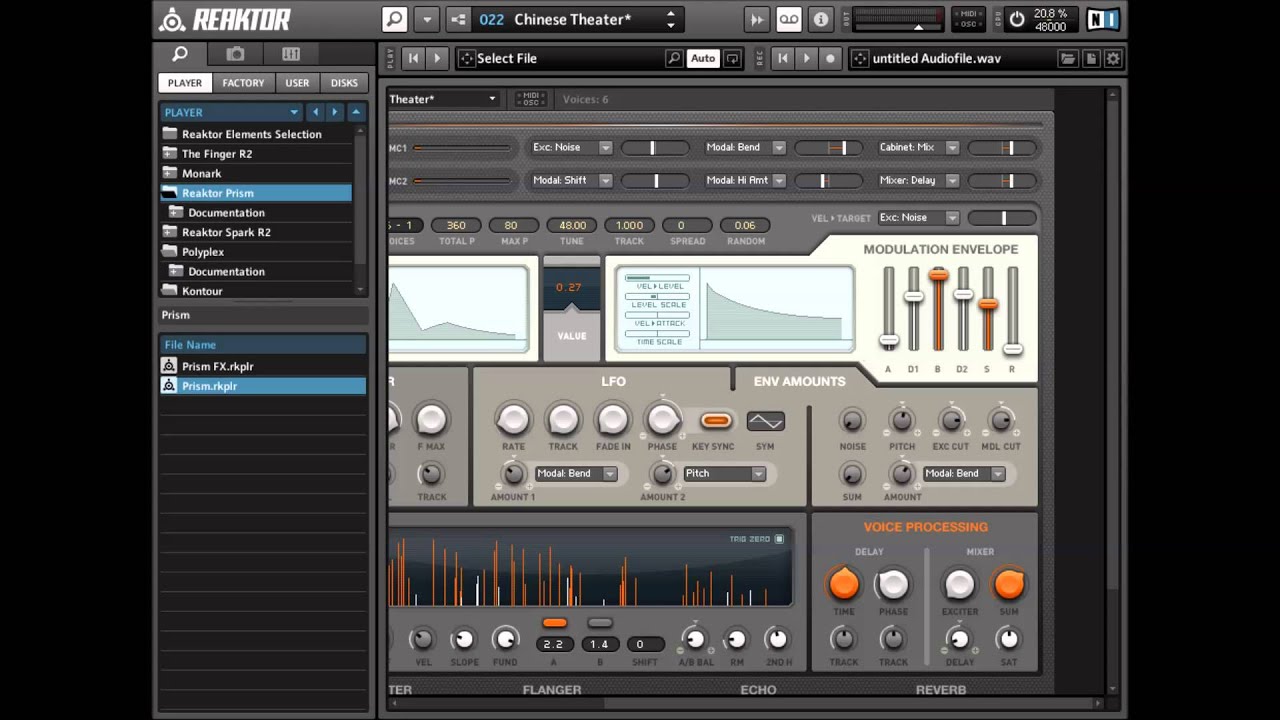The height and width of the screenshot is (720, 1280).
Task: Click the envelope S slider handle
Action: (x=988, y=304)
